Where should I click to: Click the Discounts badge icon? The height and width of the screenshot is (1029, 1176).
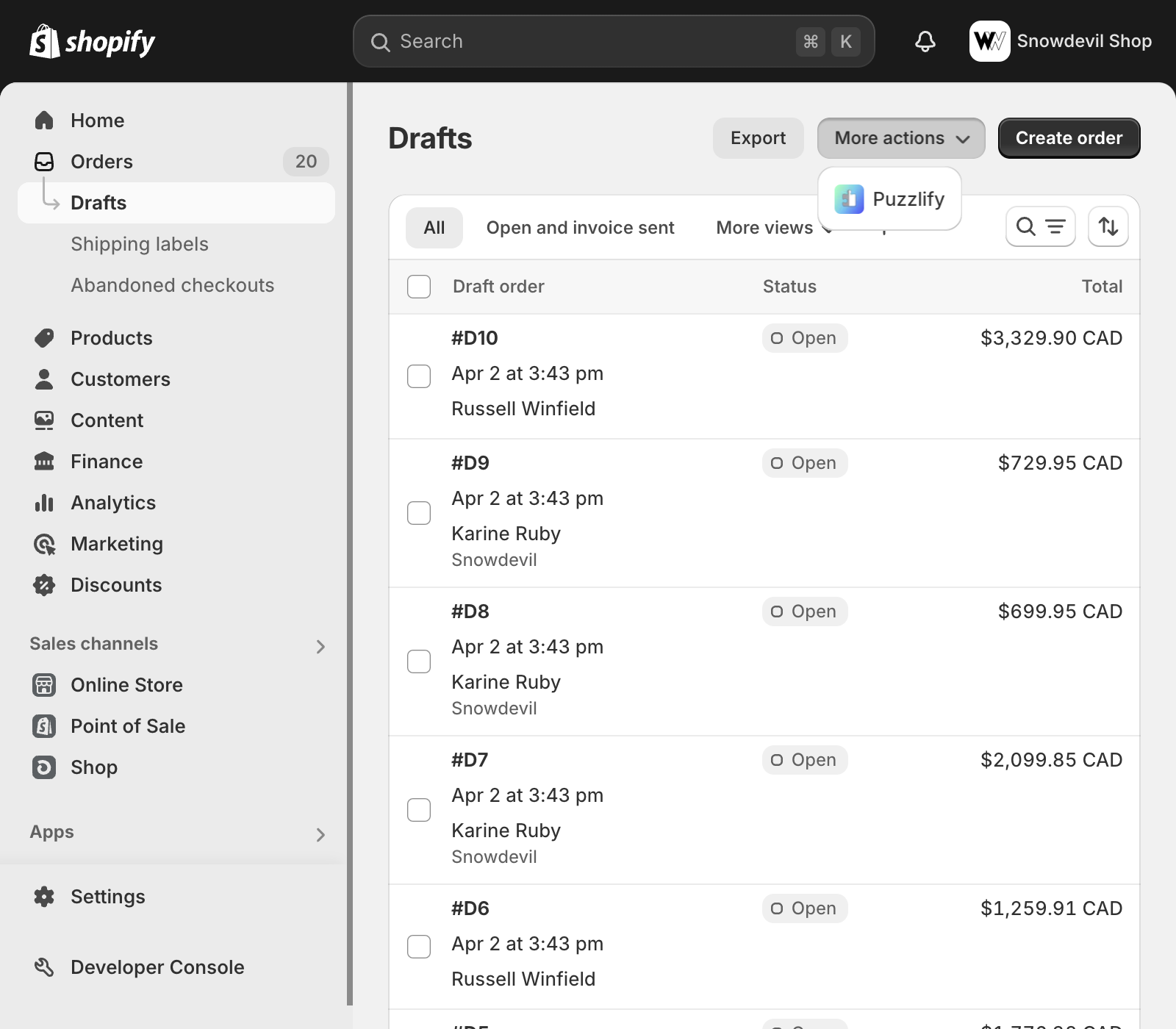[44, 585]
